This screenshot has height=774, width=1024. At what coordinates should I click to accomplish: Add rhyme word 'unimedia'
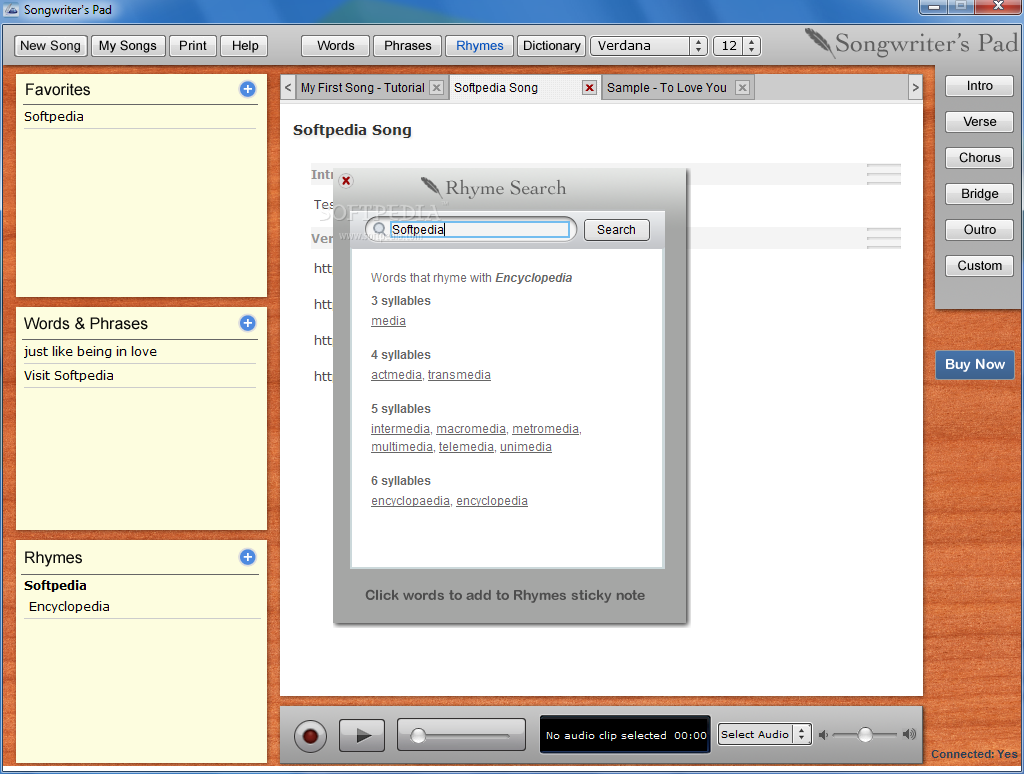(526, 447)
